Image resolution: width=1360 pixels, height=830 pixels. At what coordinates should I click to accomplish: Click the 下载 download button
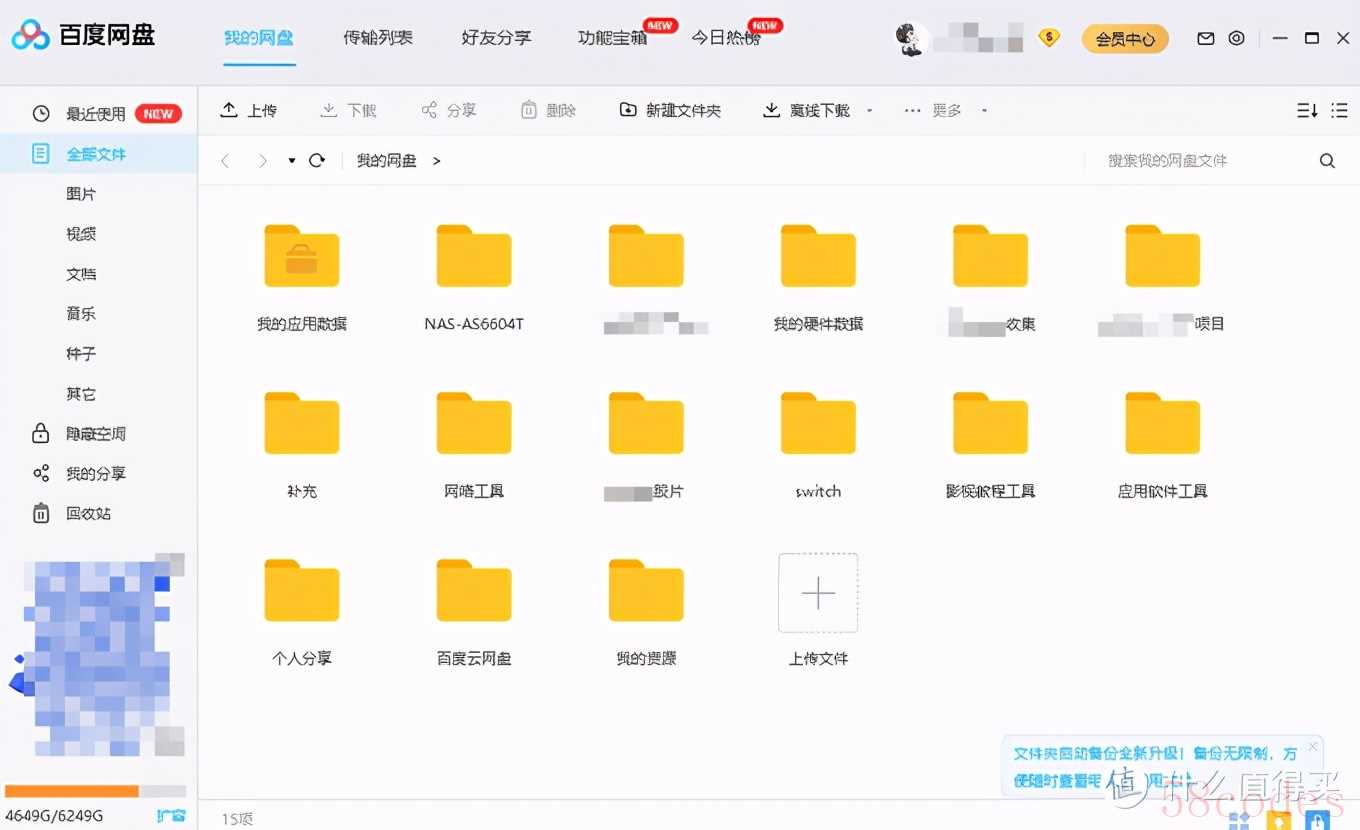coord(348,110)
